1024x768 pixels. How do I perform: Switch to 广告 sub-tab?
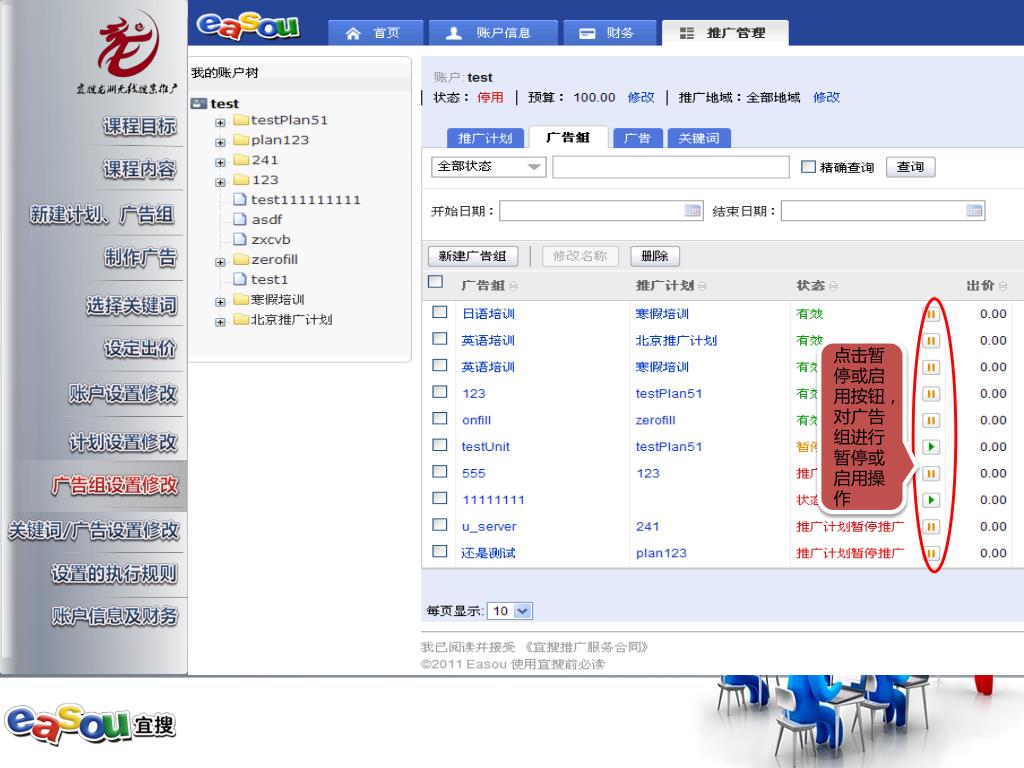point(637,138)
